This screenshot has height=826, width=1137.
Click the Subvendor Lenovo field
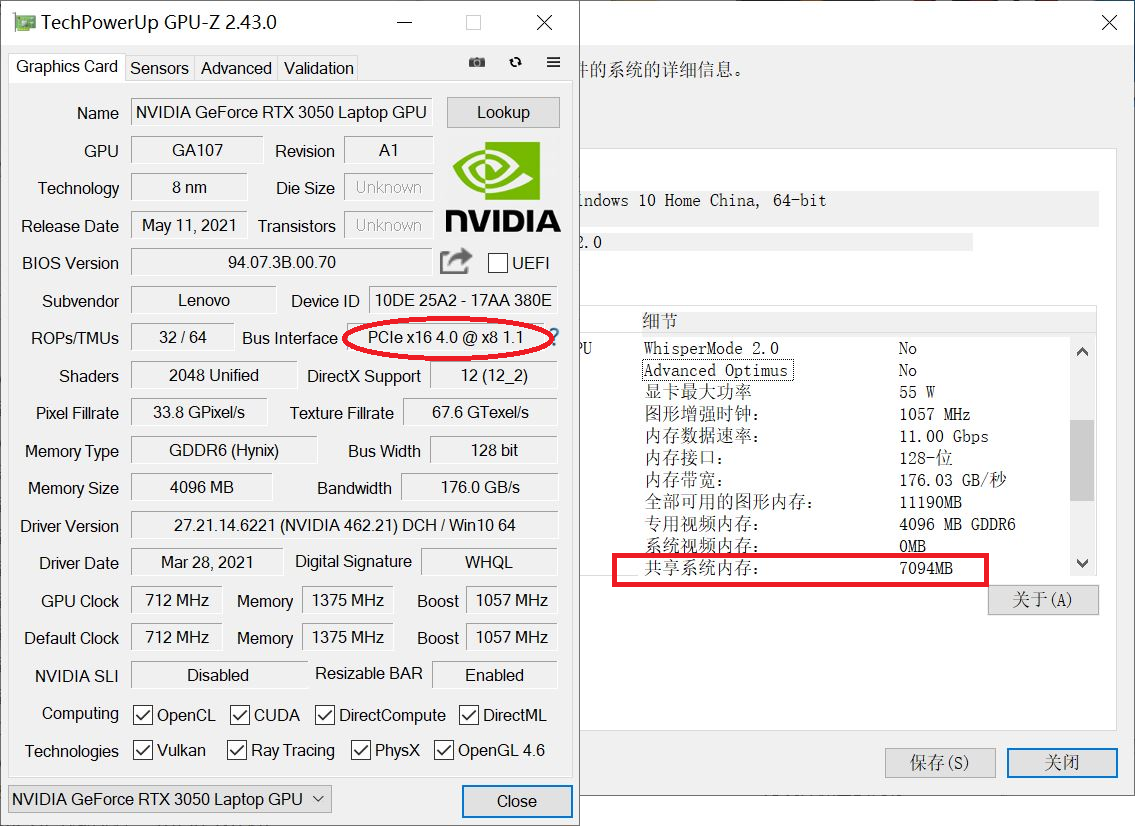point(204,300)
